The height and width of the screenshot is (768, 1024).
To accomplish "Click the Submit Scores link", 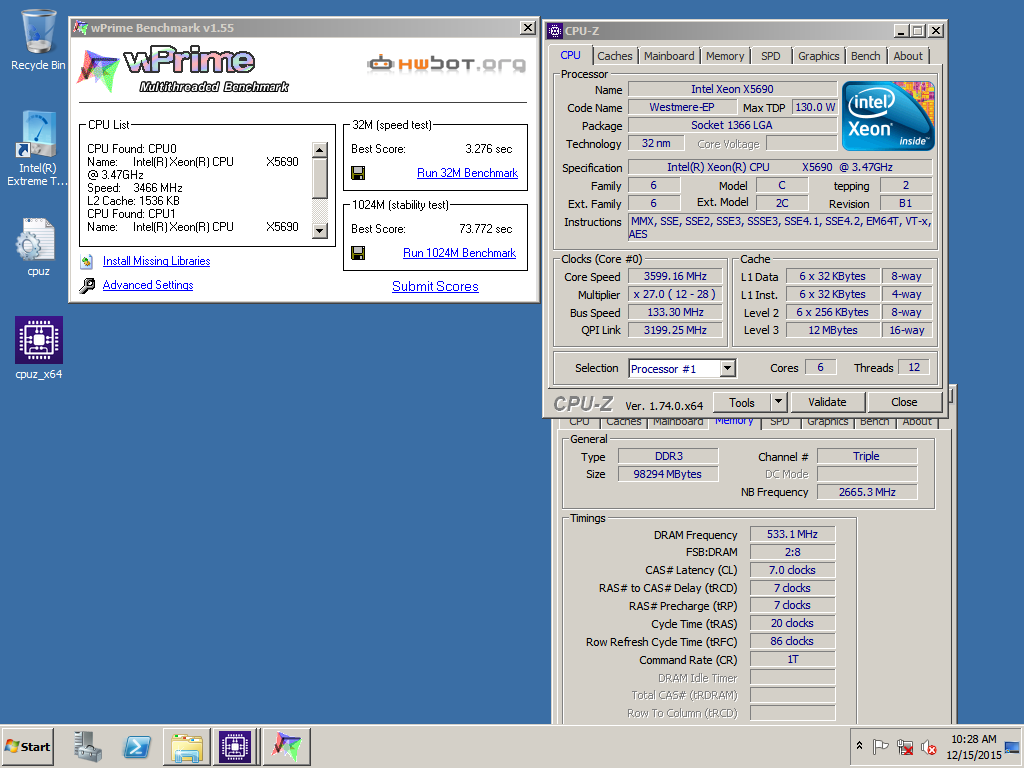I will coord(435,286).
